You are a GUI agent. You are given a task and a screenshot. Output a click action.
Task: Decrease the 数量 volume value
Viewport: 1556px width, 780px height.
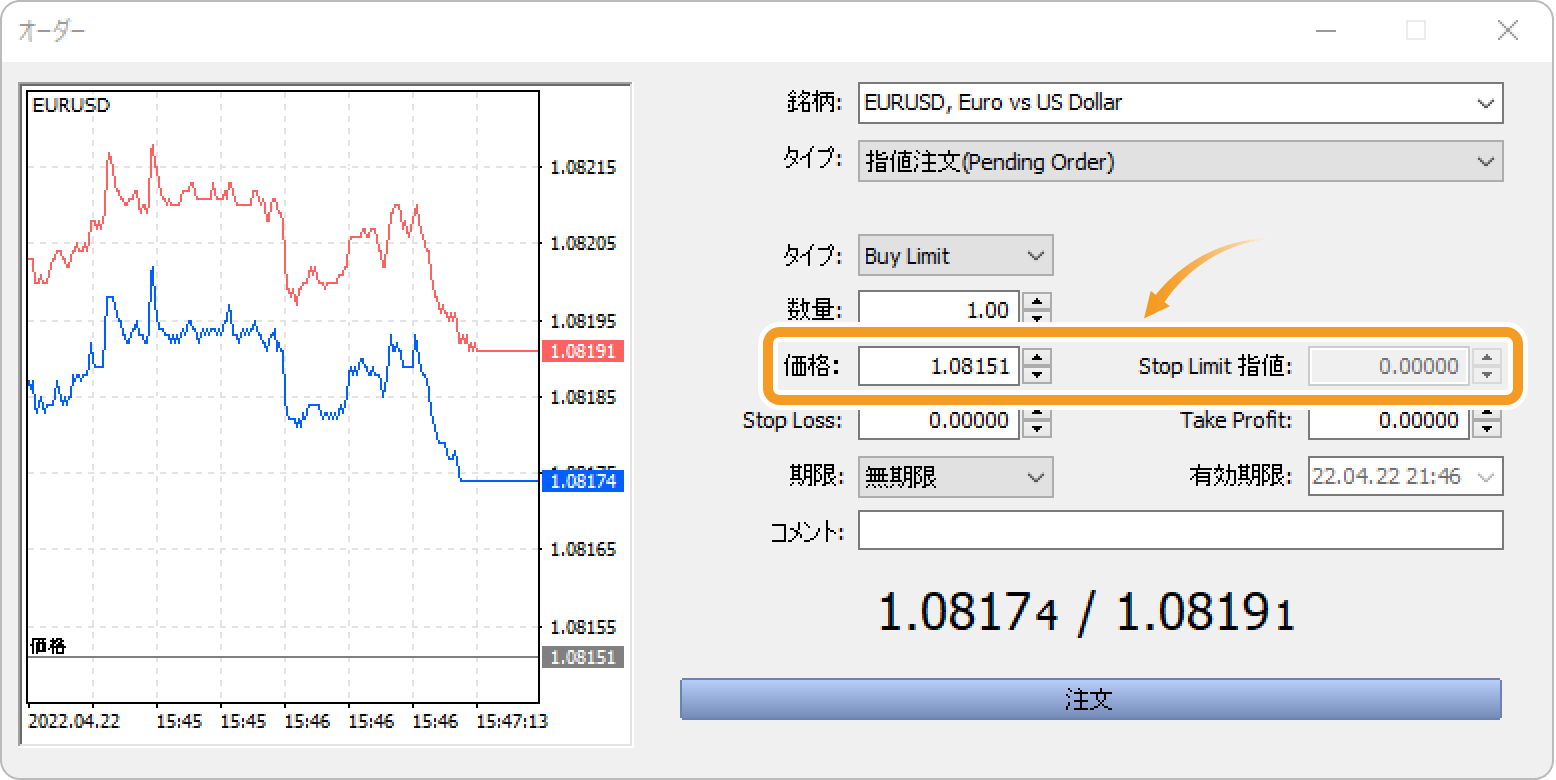[1037, 318]
